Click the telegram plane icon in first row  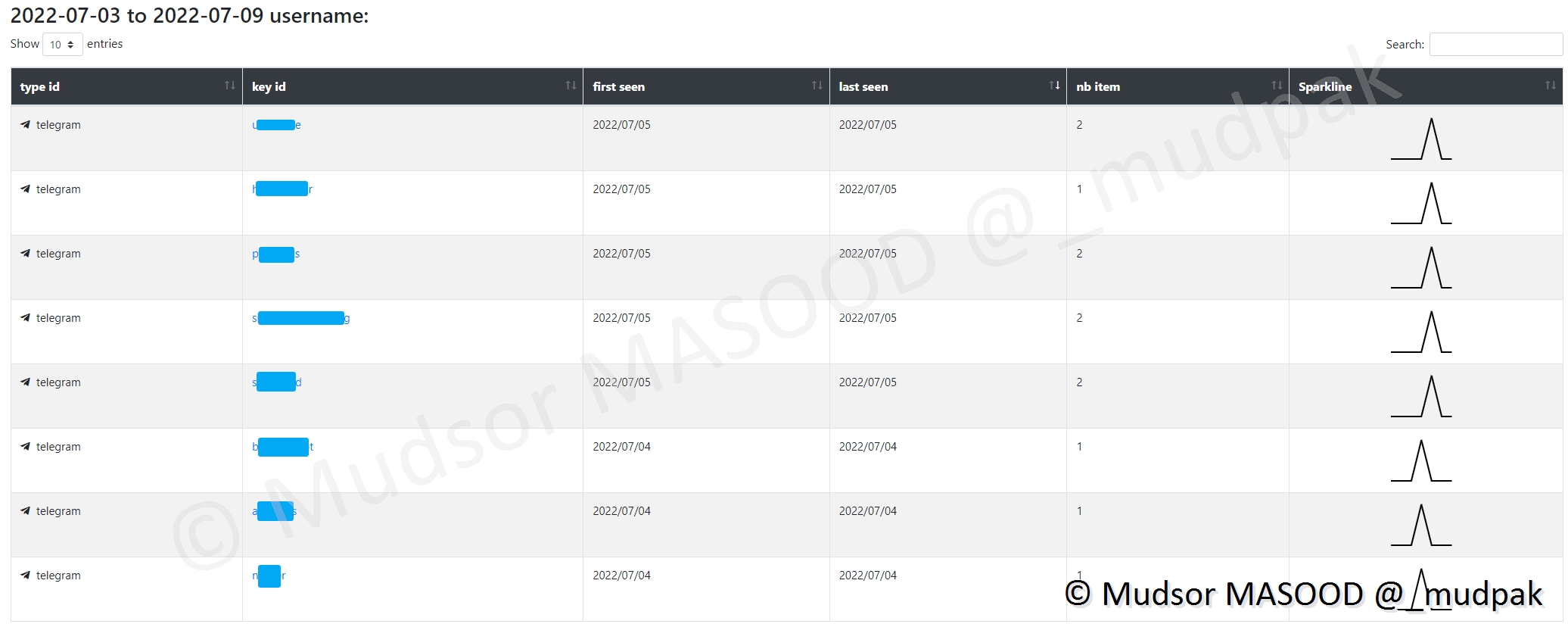coord(26,125)
